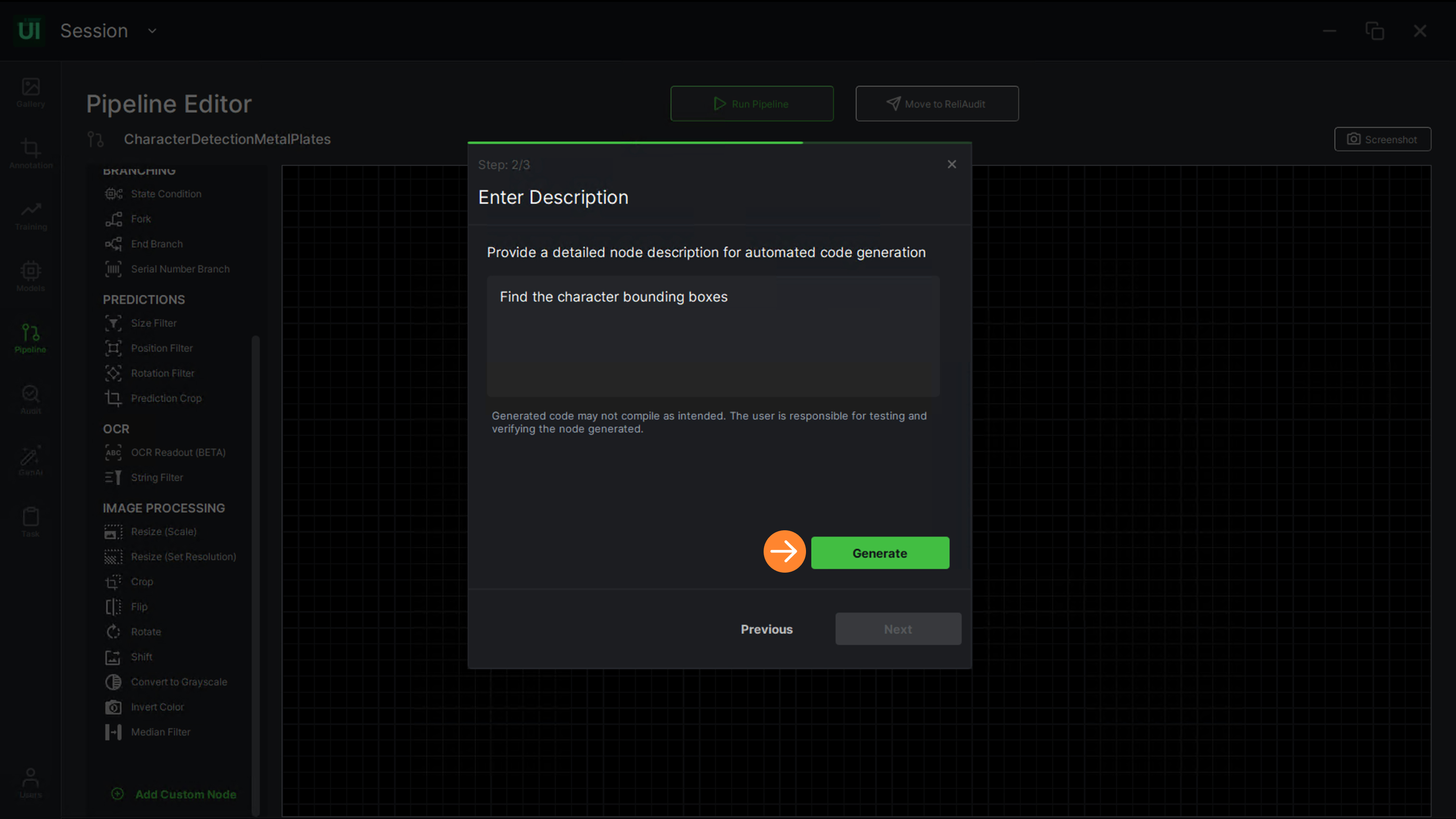1456x819 pixels.
Task: Open the Models sidebar icon
Action: point(30,276)
